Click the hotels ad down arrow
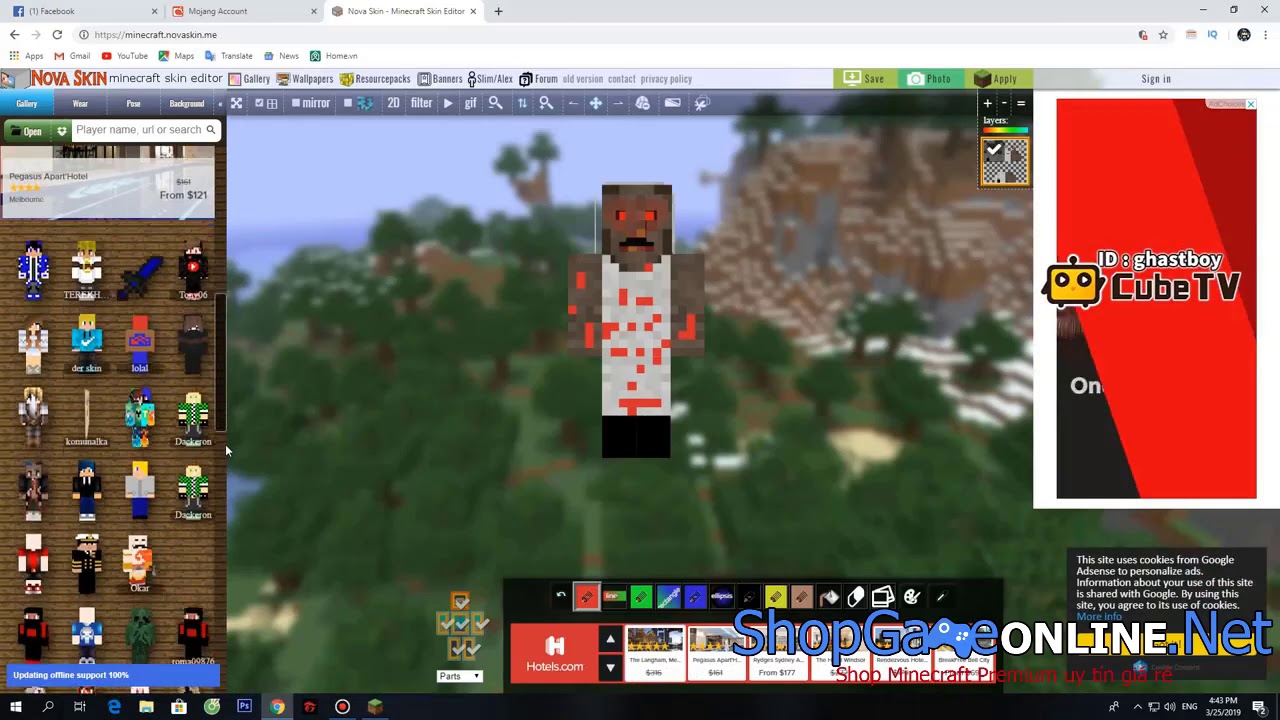 point(610,667)
